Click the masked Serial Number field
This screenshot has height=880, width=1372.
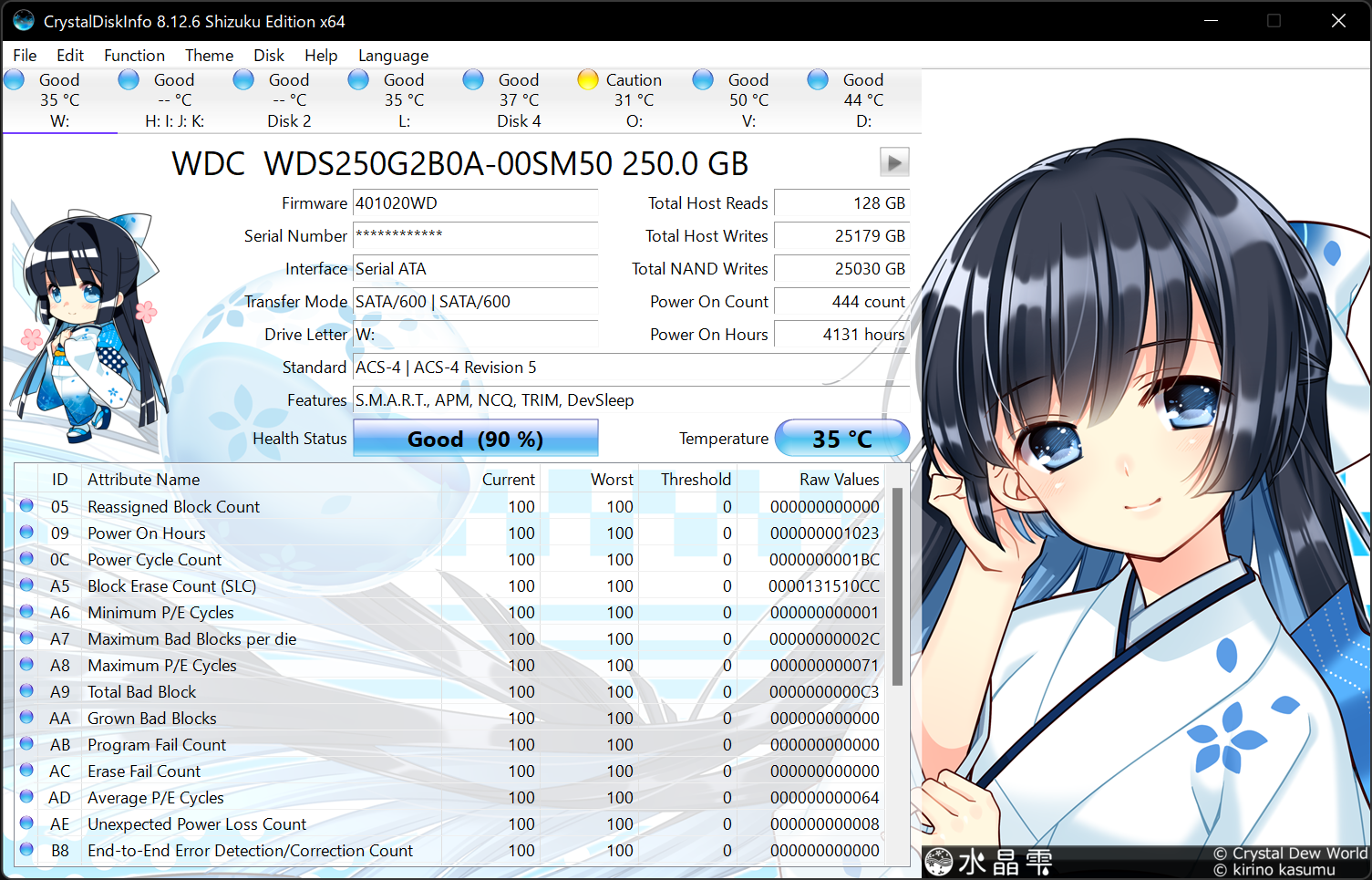(x=475, y=236)
